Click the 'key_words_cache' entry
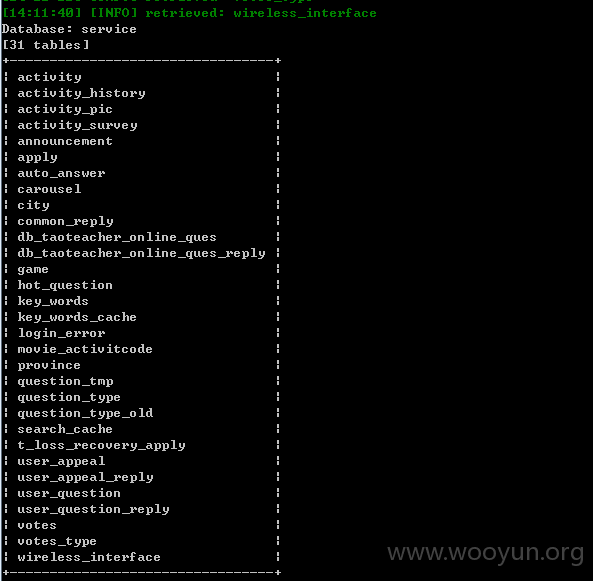 tap(77, 317)
